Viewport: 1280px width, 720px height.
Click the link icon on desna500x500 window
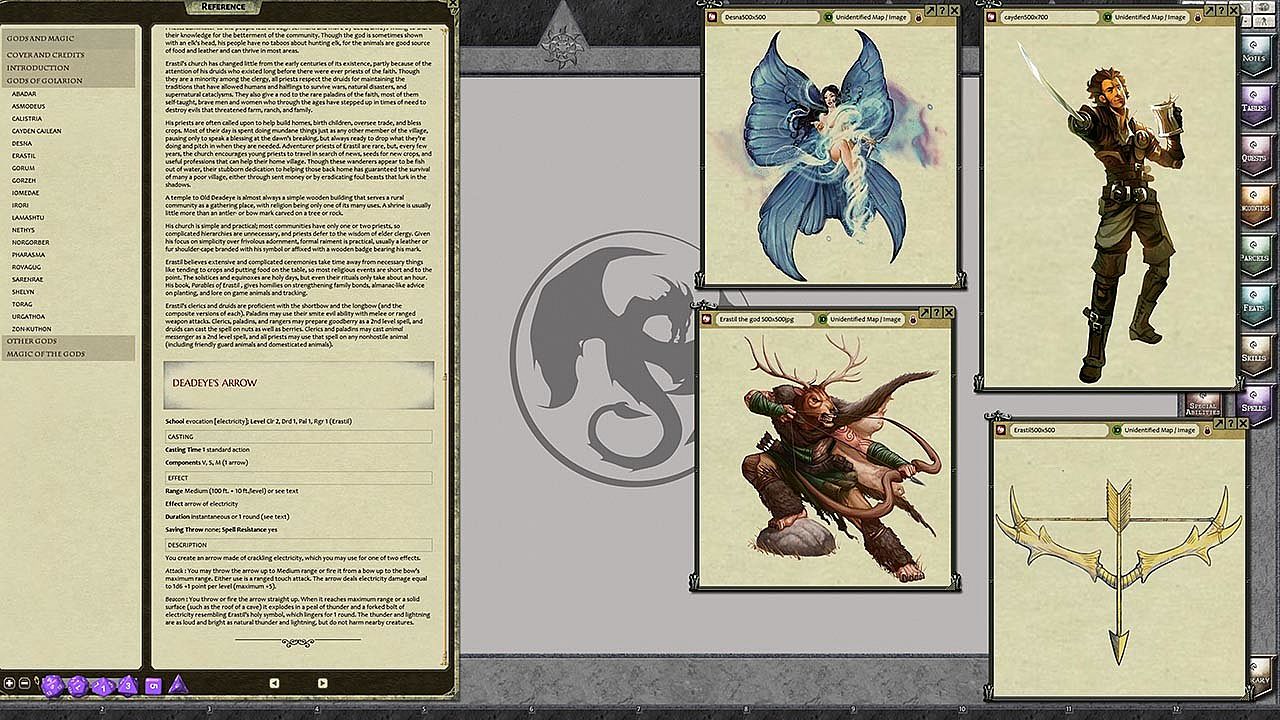713,17
